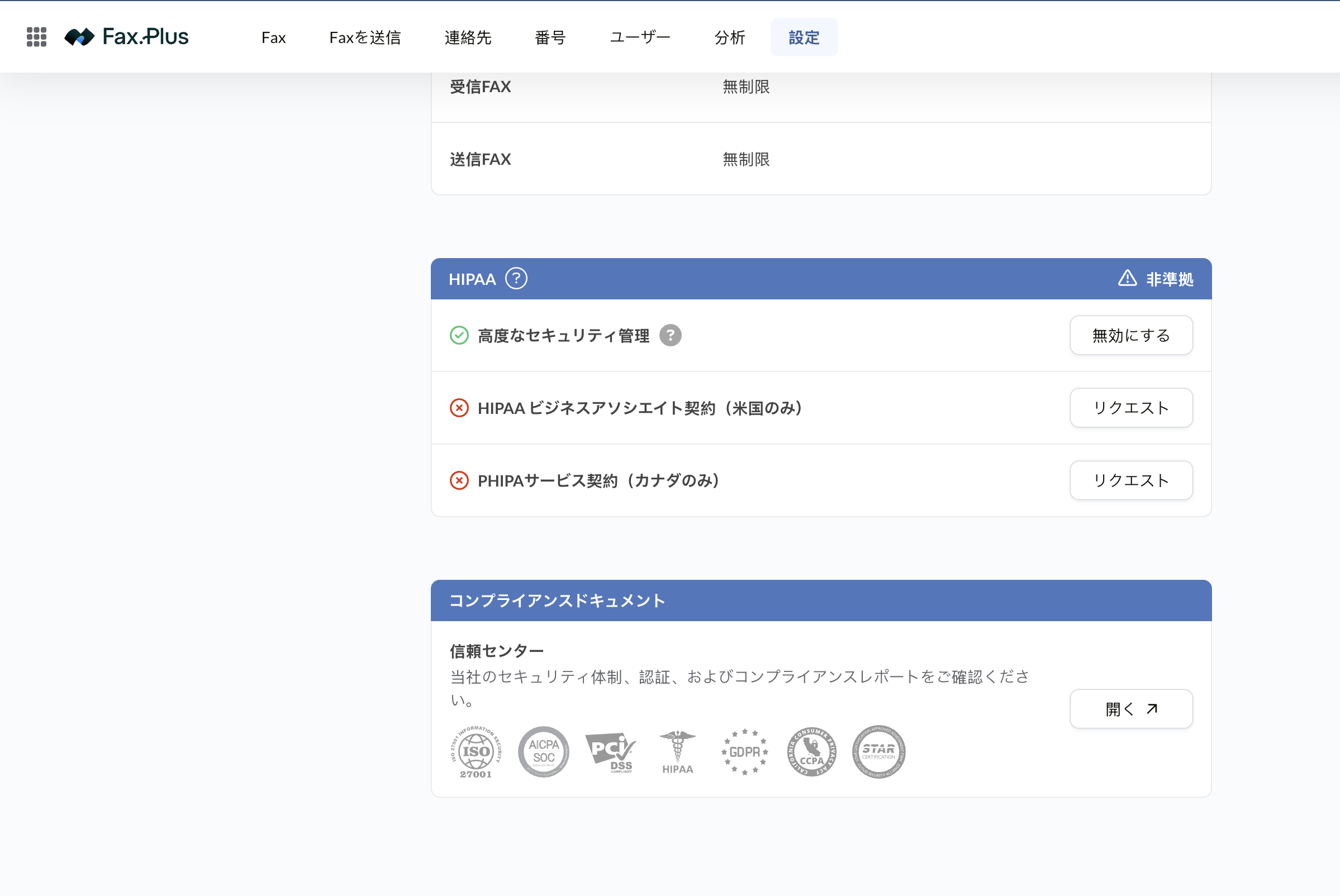The height and width of the screenshot is (896, 1340).
Task: Open the 分析 tab
Action: pyautogui.click(x=729, y=38)
